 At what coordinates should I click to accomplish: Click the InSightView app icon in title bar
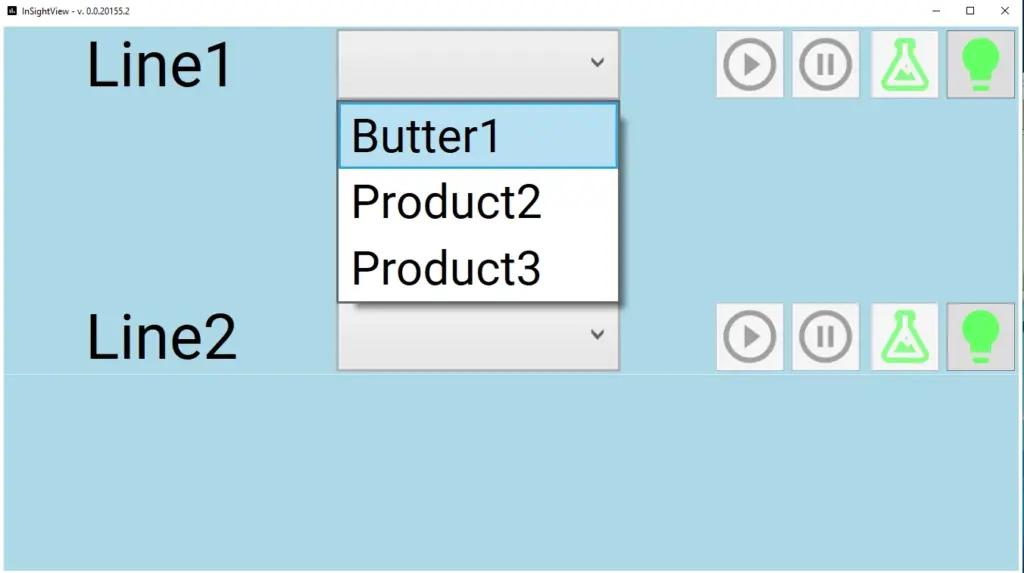(12, 10)
